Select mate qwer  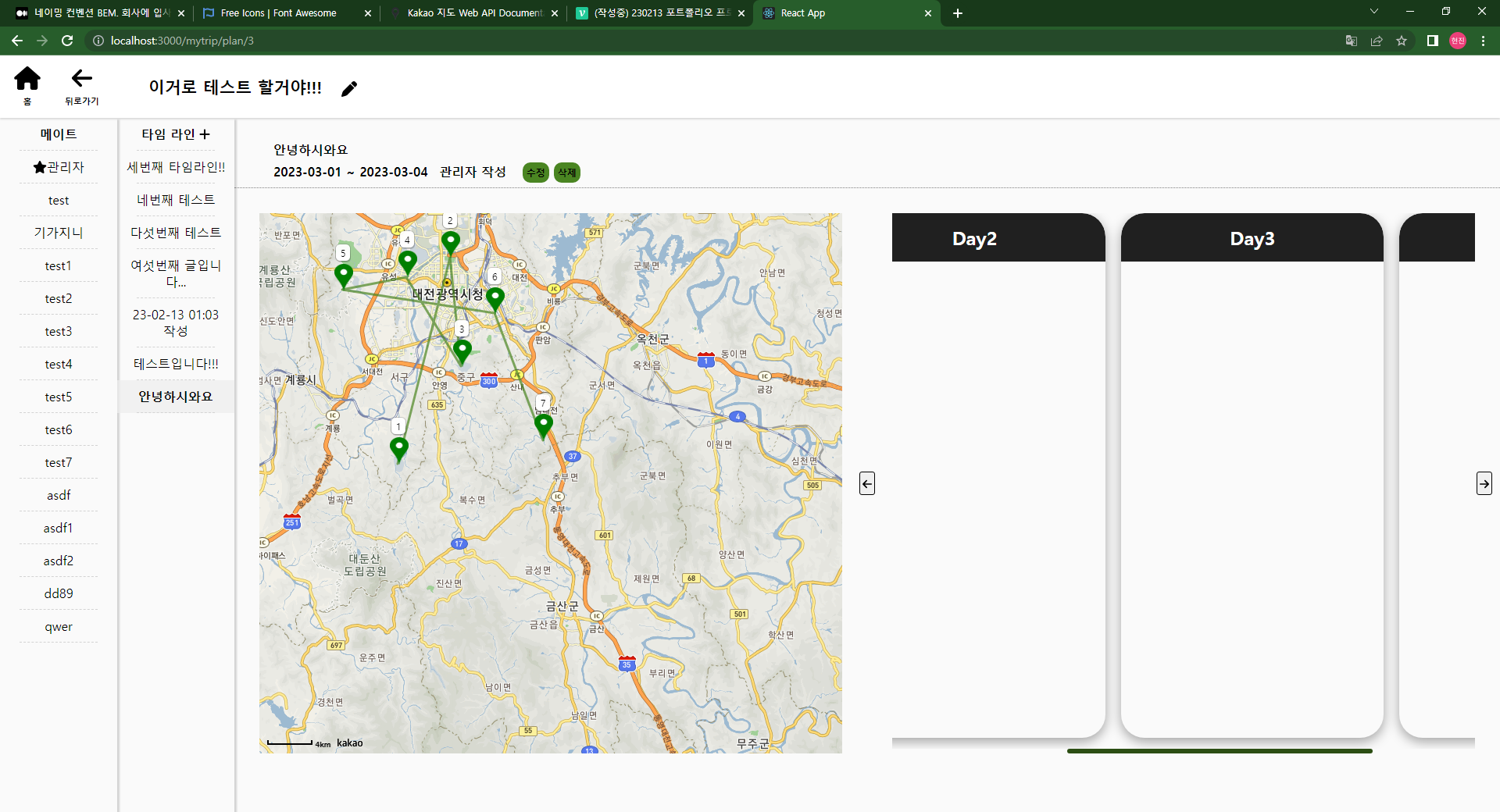pyautogui.click(x=59, y=627)
